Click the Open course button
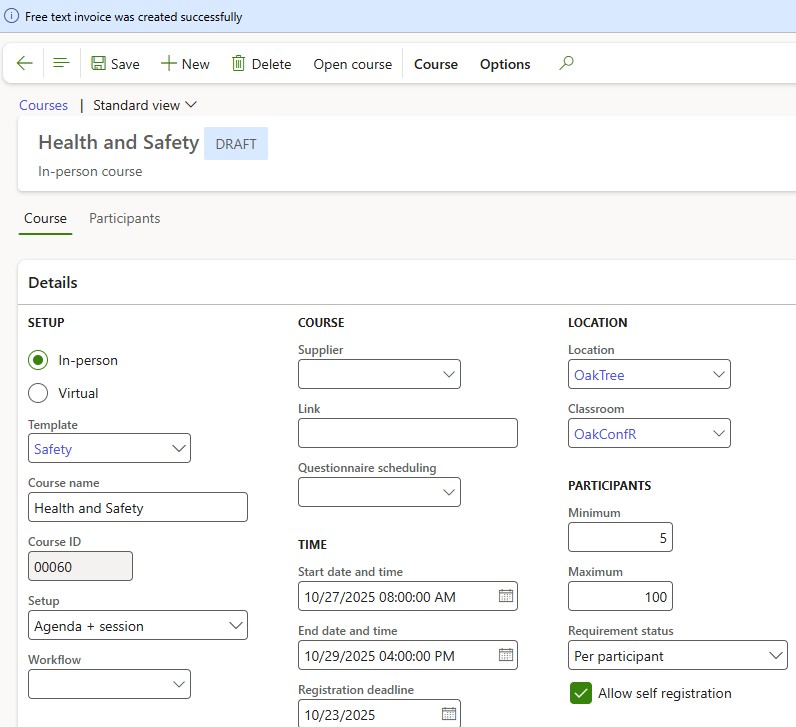This screenshot has width=796, height=727. pyautogui.click(x=352, y=64)
